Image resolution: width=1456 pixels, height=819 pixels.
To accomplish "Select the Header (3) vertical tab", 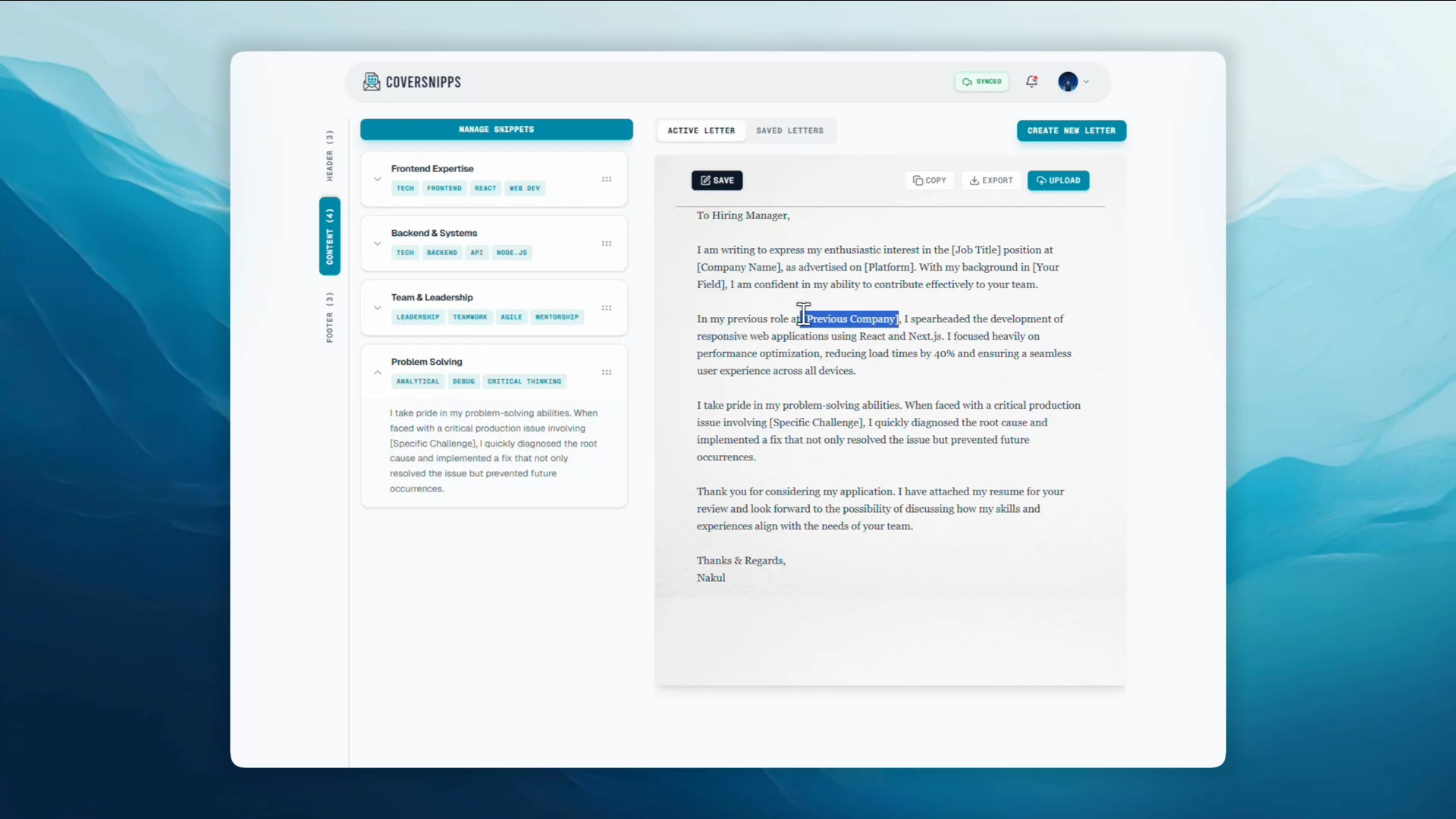I will coord(329,155).
